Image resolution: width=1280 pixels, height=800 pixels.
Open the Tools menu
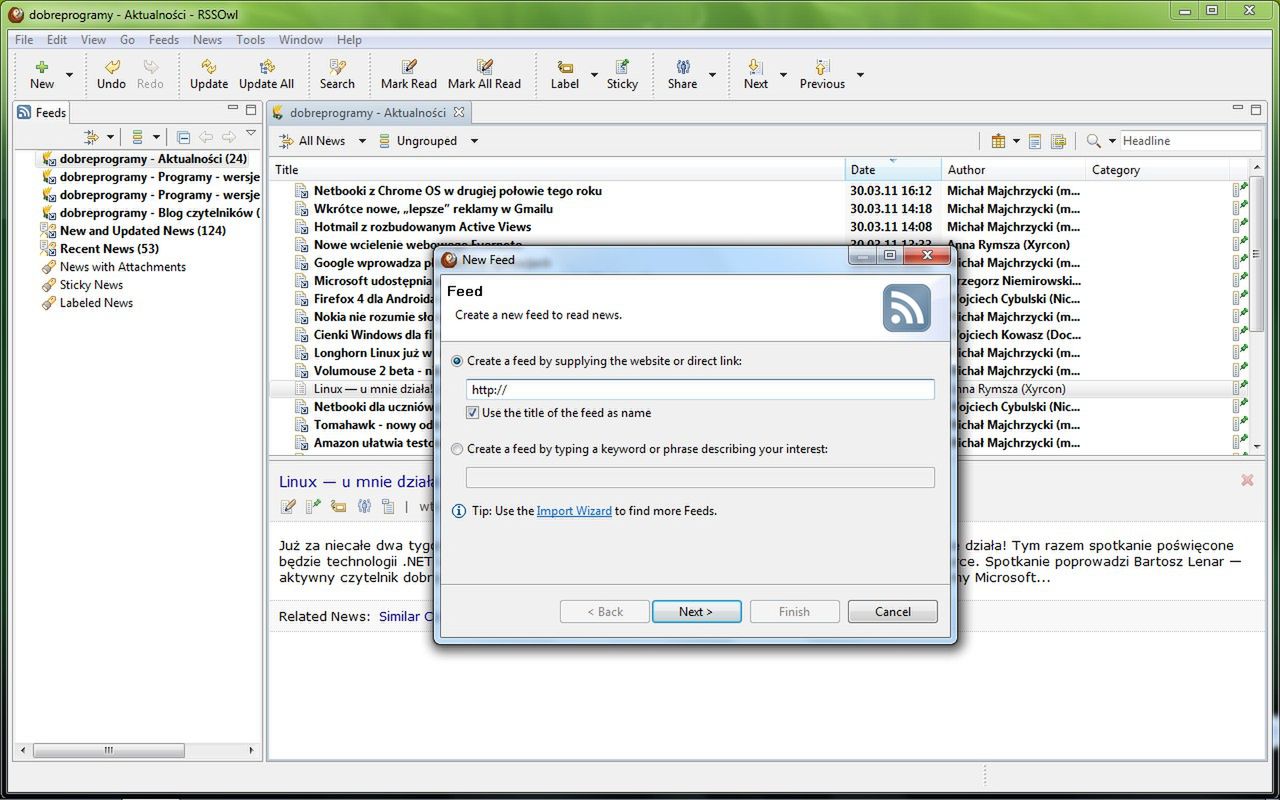pyautogui.click(x=250, y=40)
